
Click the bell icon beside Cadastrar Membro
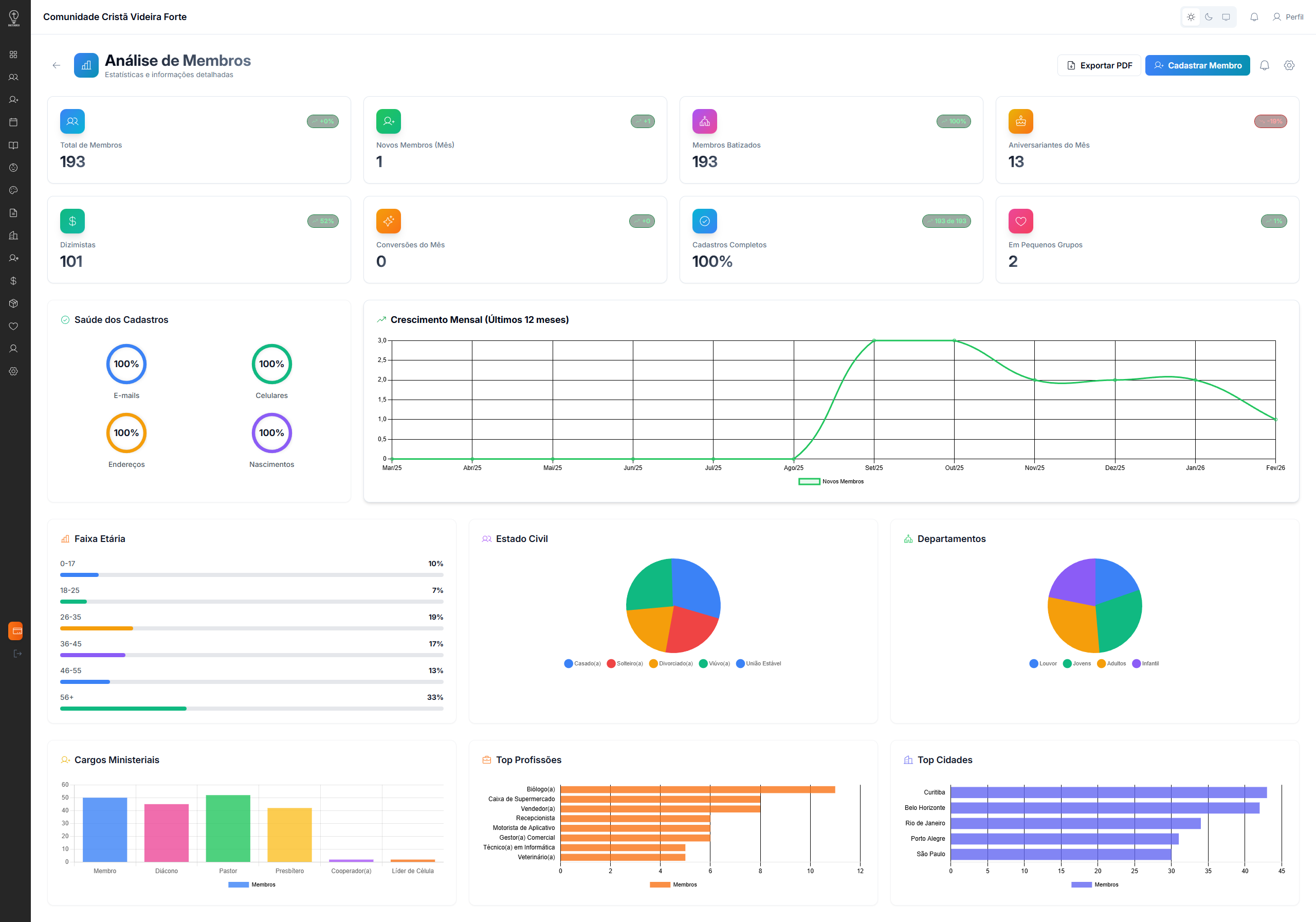(1265, 65)
